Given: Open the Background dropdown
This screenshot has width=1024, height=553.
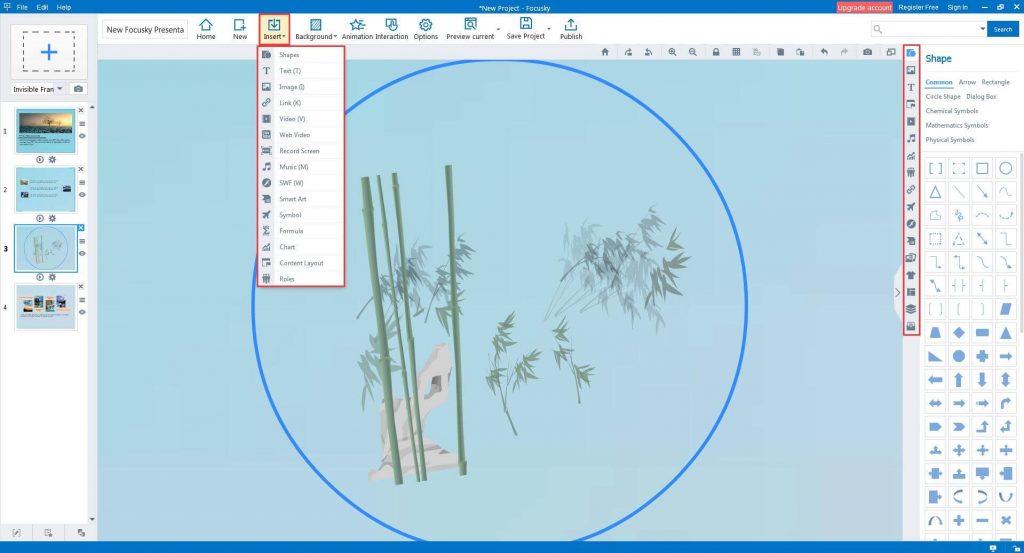Looking at the screenshot, I should coord(316,28).
